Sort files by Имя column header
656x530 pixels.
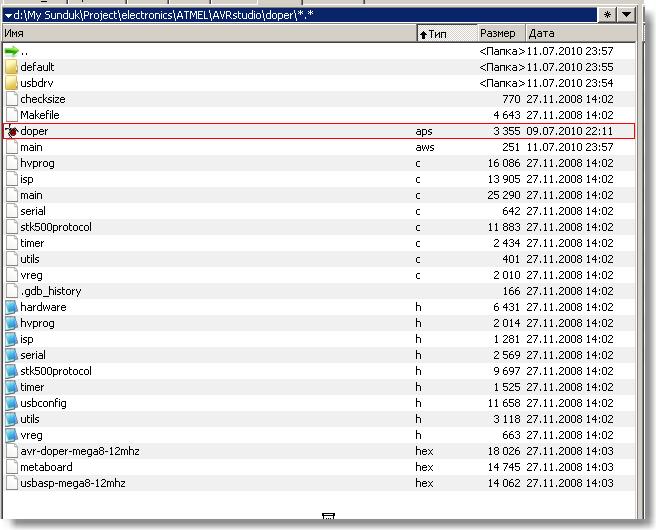pos(200,34)
